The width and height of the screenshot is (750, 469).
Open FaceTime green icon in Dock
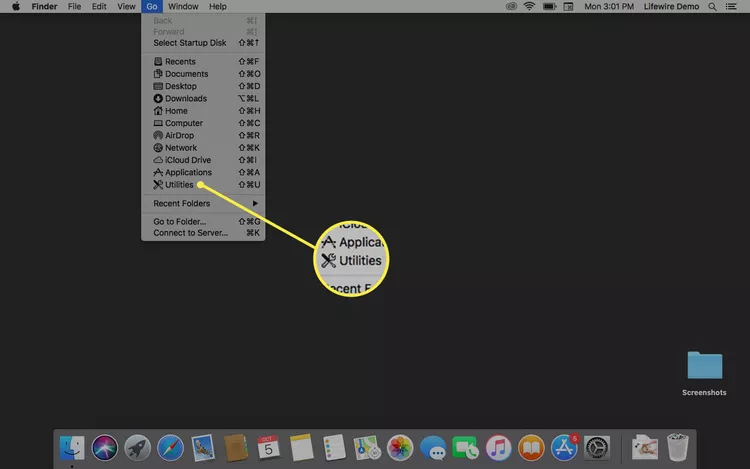coord(465,448)
